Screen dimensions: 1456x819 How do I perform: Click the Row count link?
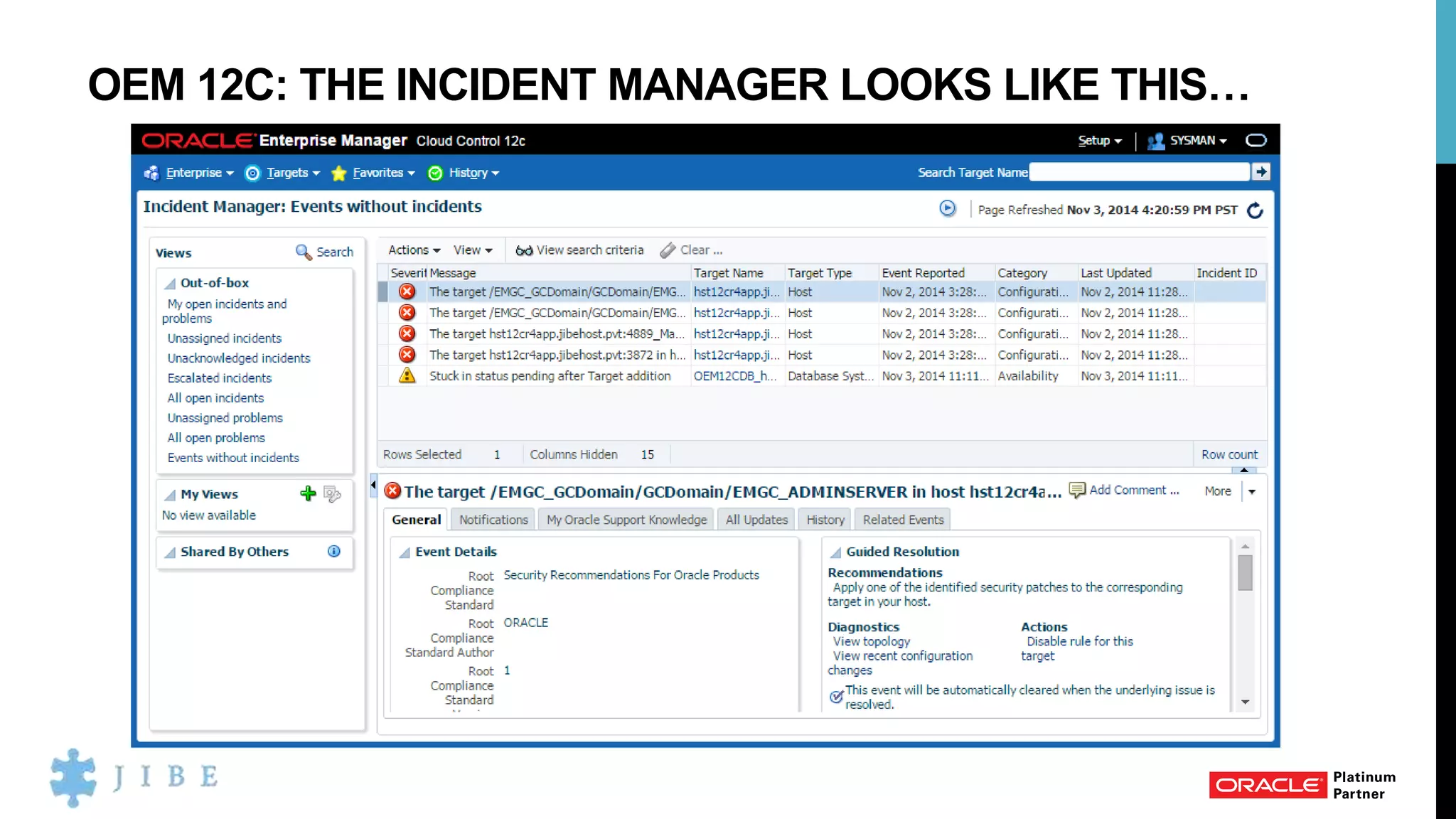point(1229,454)
